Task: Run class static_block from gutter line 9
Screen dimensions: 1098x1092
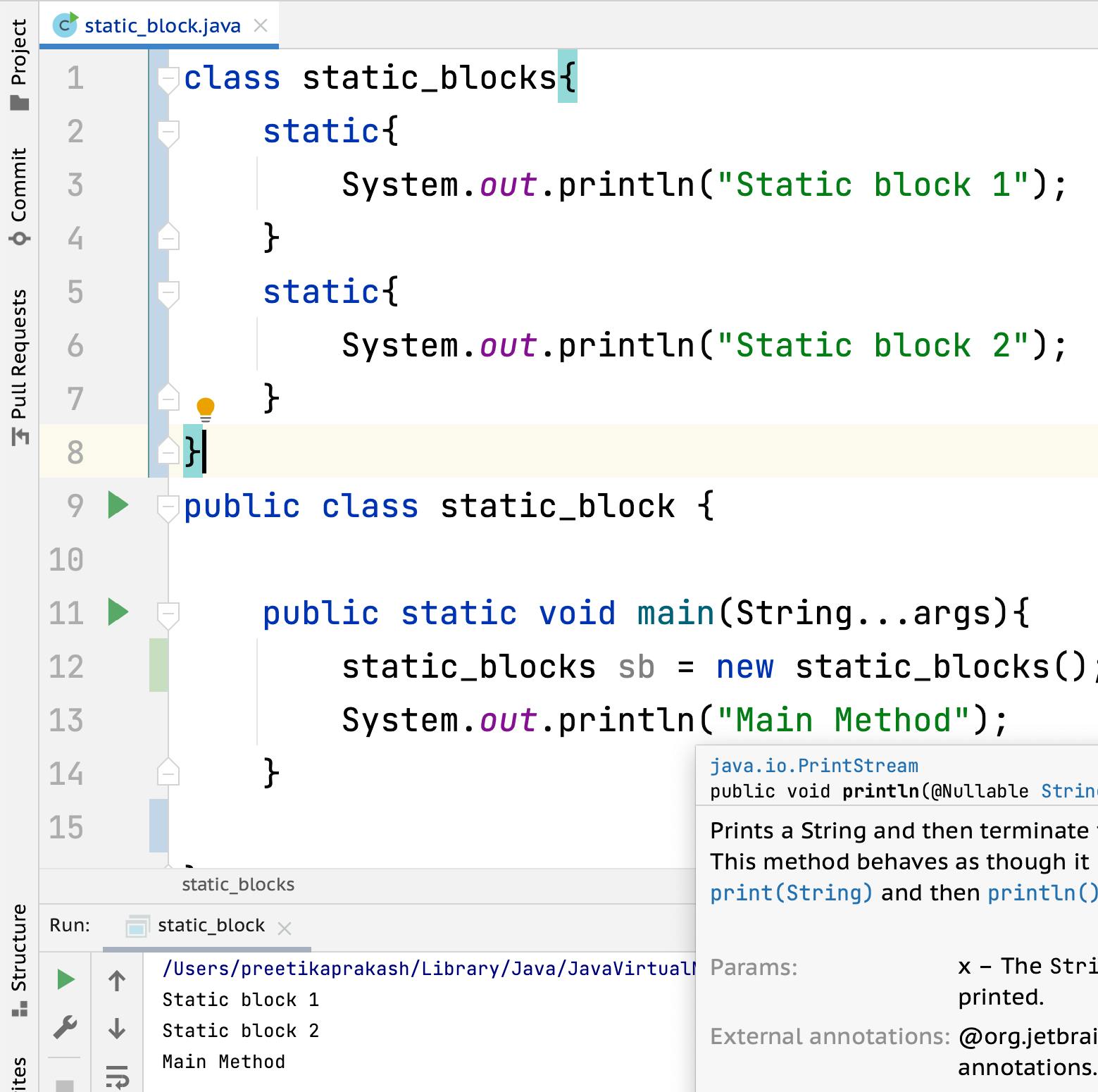Action: click(x=118, y=505)
